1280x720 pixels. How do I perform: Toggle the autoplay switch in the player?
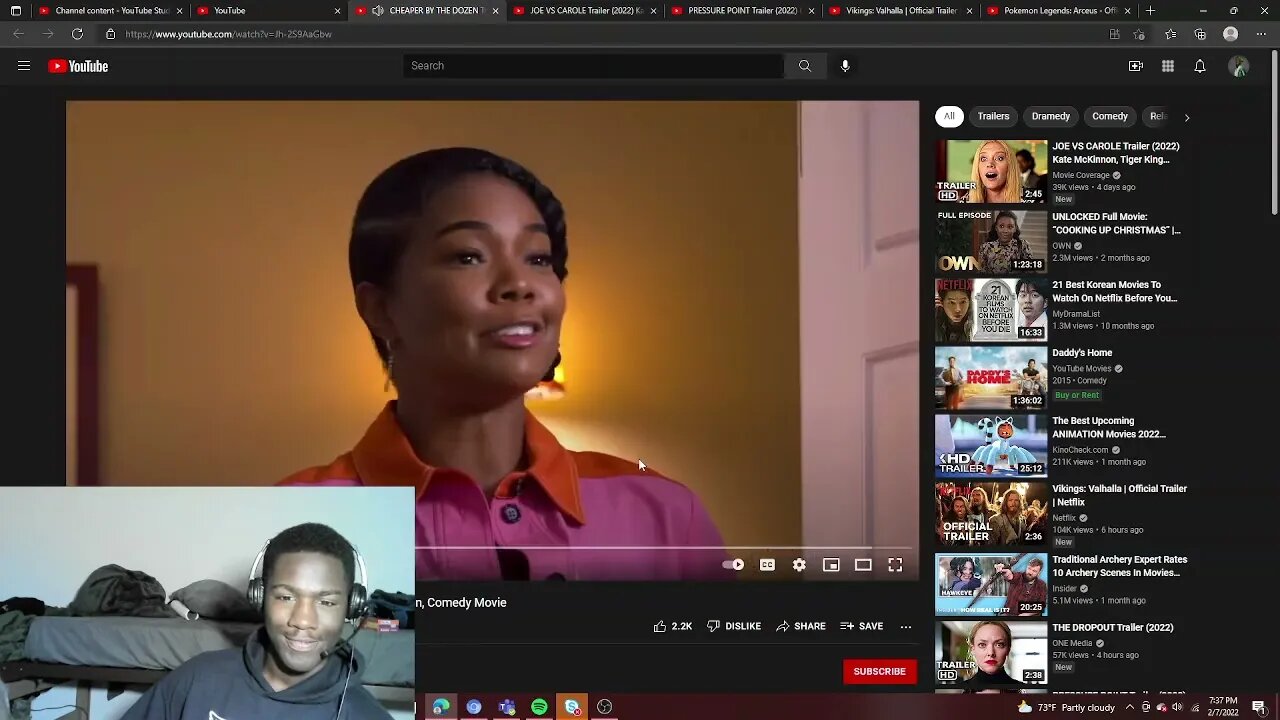coord(733,565)
